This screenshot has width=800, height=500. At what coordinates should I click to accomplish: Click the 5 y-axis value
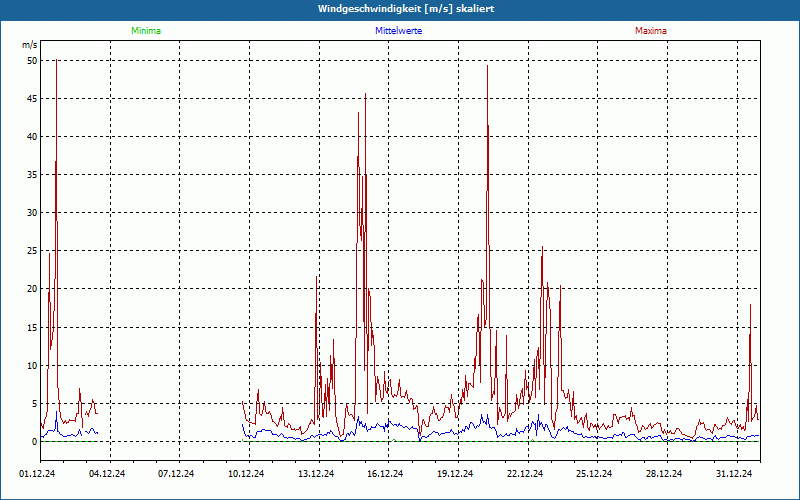pyautogui.click(x=35, y=404)
